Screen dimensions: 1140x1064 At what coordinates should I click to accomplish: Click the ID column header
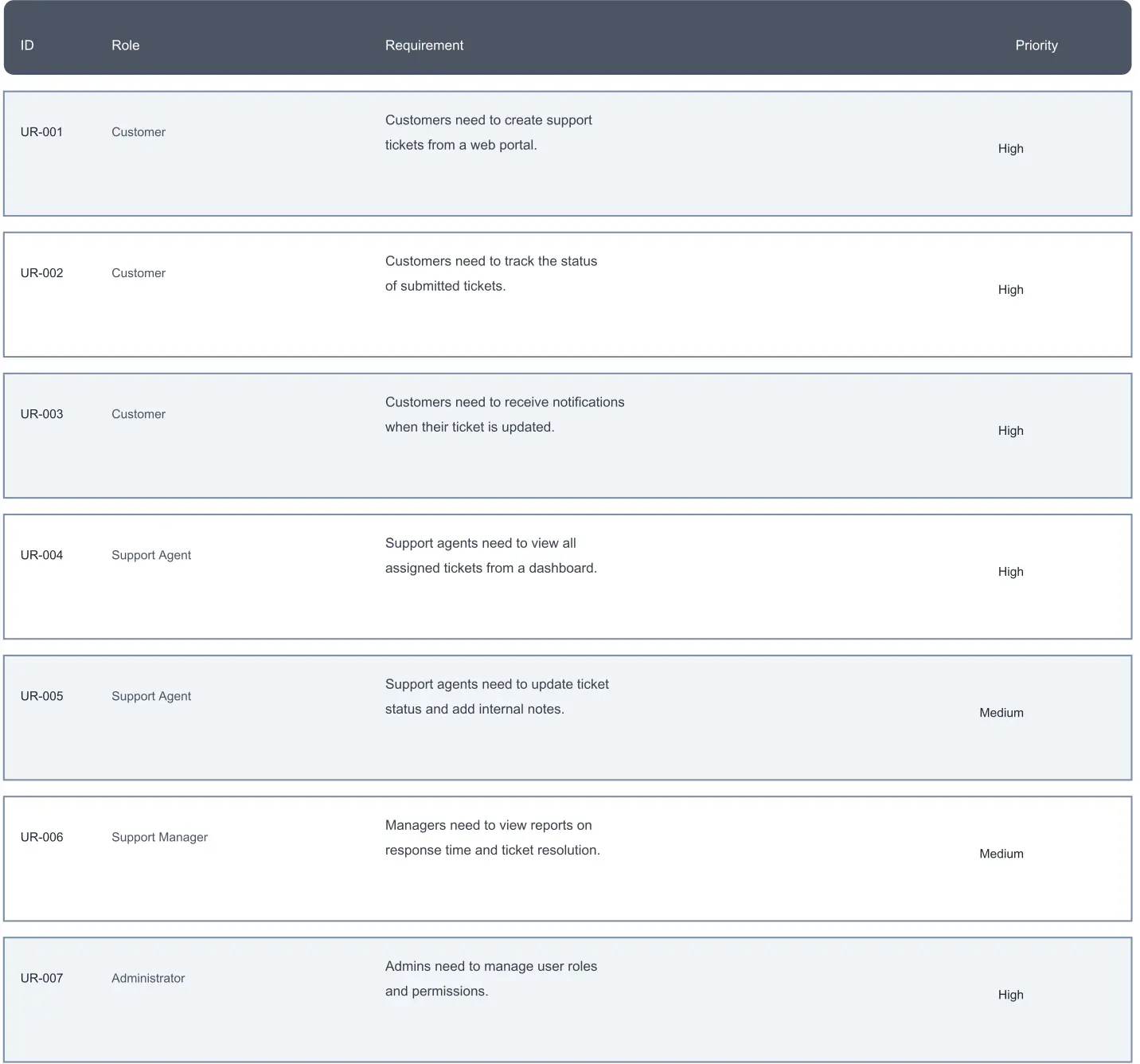tap(27, 45)
